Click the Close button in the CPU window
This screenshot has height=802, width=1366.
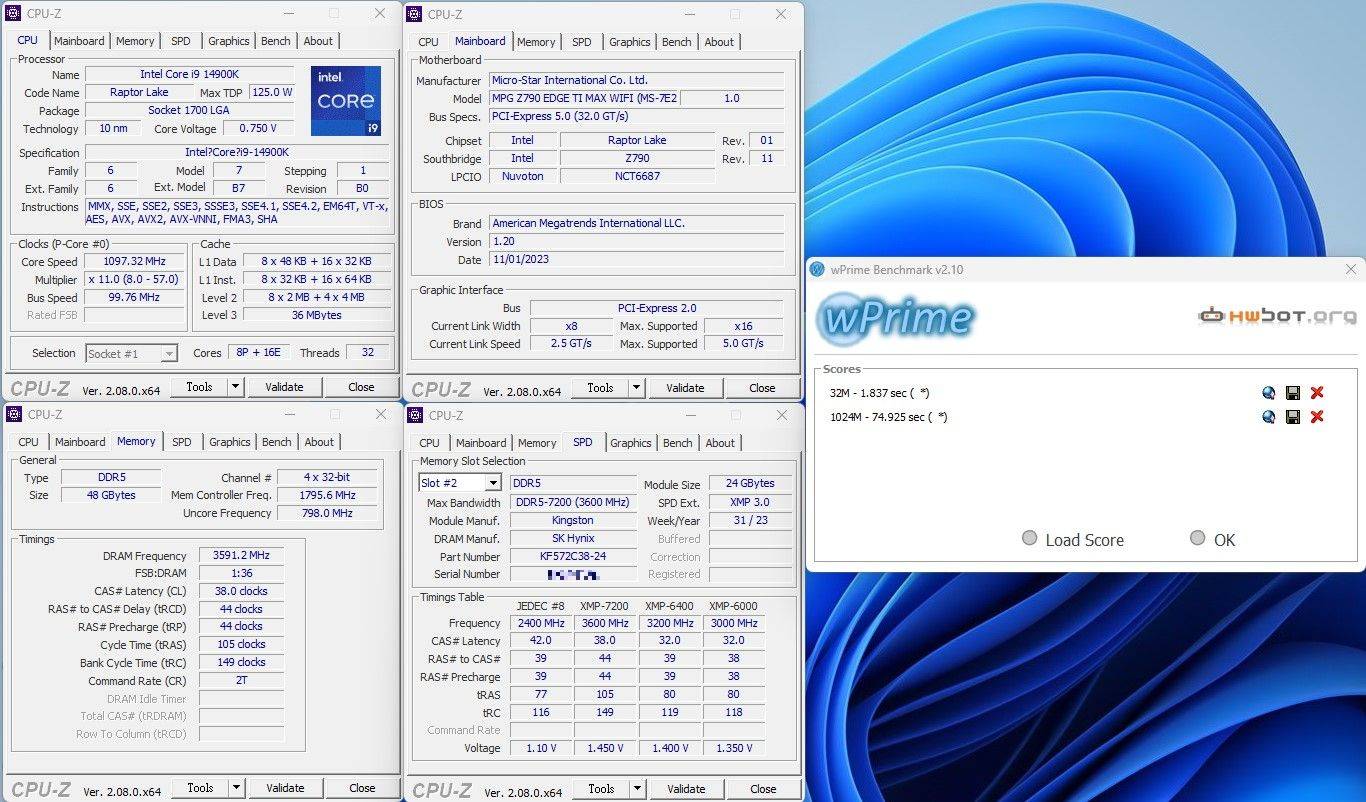(361, 387)
